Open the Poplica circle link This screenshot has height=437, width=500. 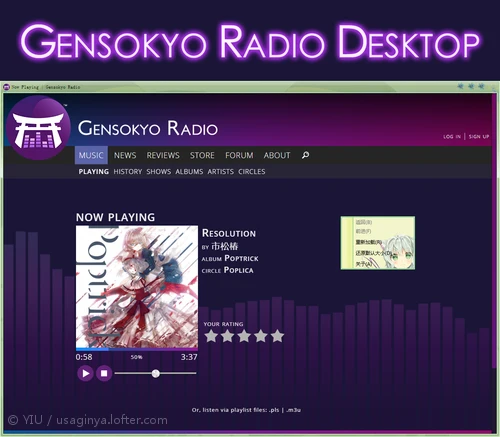(x=239, y=270)
